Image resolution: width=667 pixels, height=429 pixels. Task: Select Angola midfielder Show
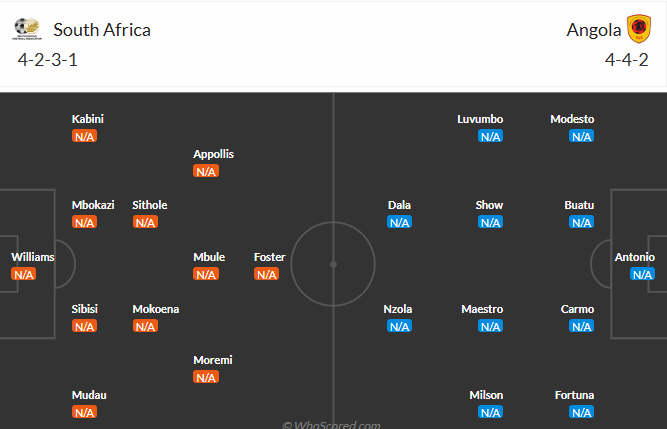click(x=489, y=205)
